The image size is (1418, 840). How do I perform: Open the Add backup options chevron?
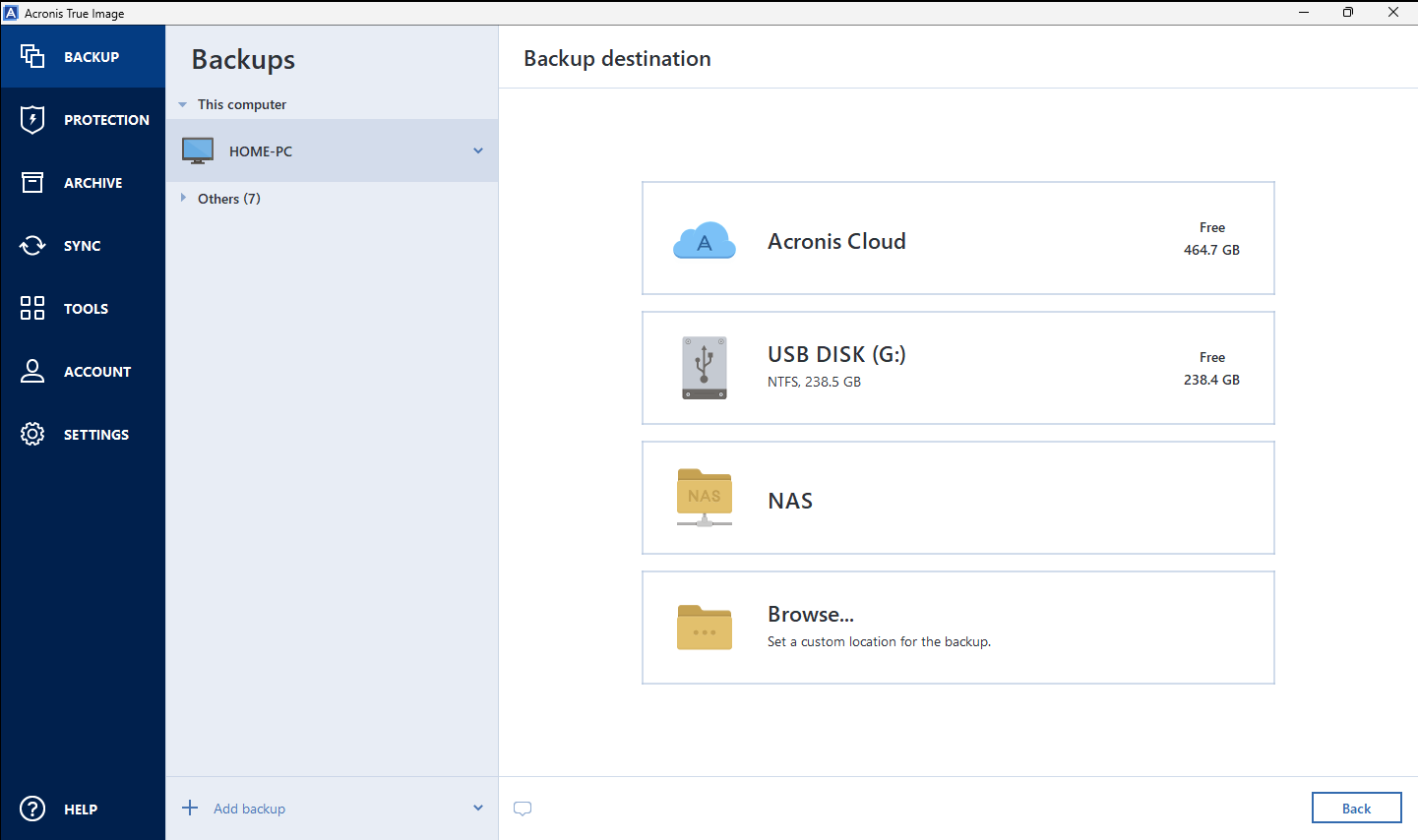click(478, 807)
